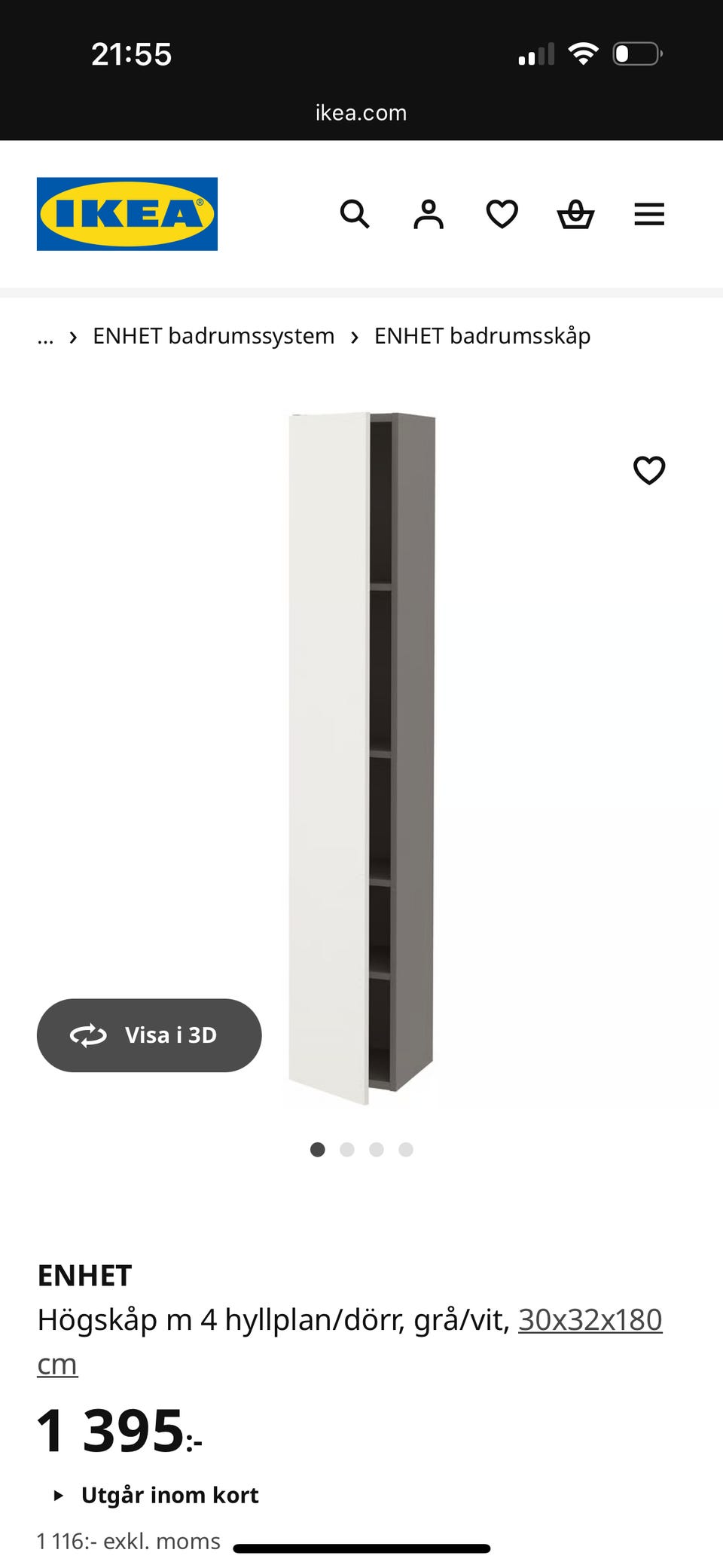Viewport: 723px width, 1568px height.
Task: Save product with heart icon on image
Action: pyautogui.click(x=649, y=470)
